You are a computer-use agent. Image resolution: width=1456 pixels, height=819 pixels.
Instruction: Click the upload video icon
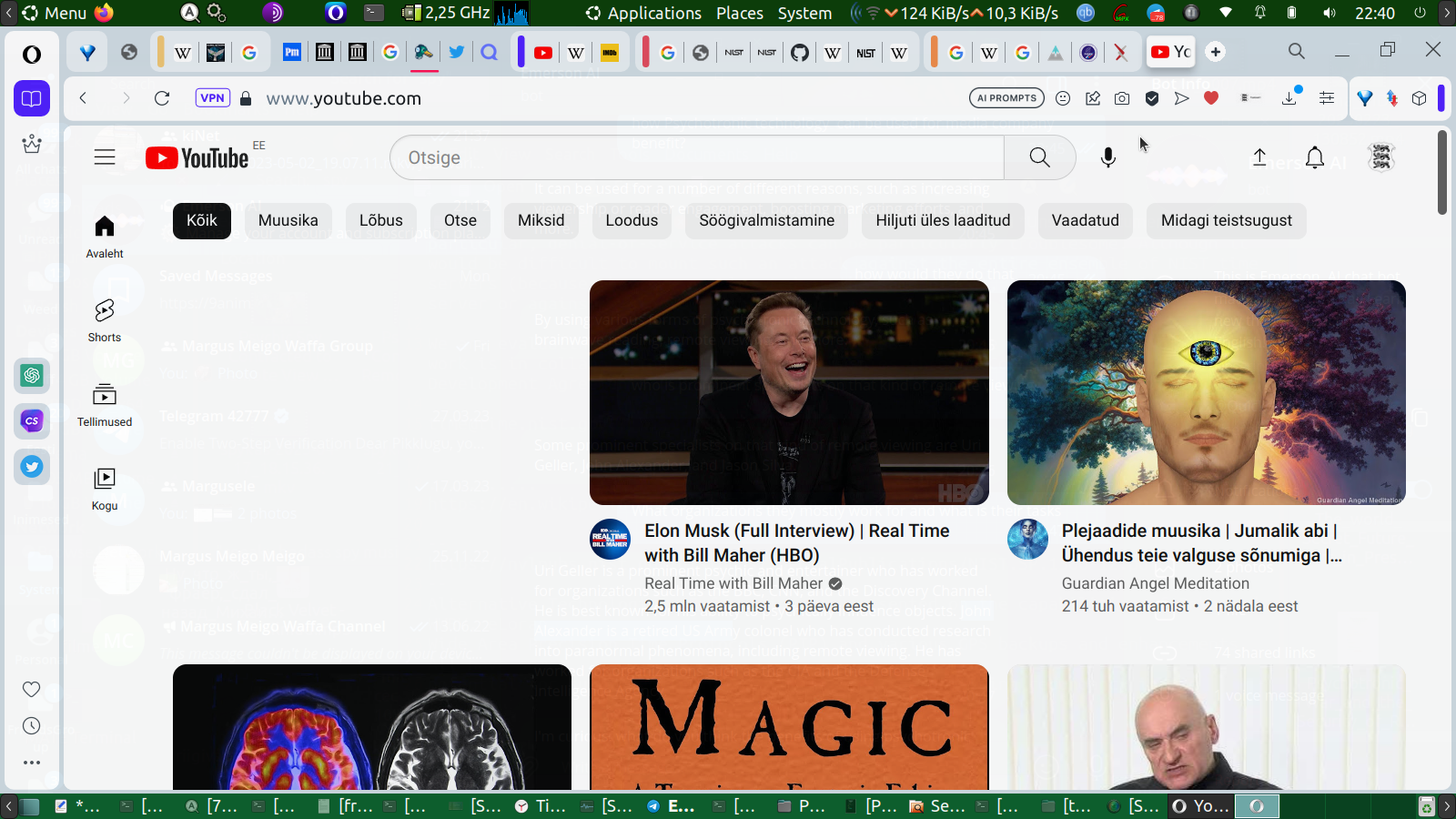click(x=1259, y=157)
